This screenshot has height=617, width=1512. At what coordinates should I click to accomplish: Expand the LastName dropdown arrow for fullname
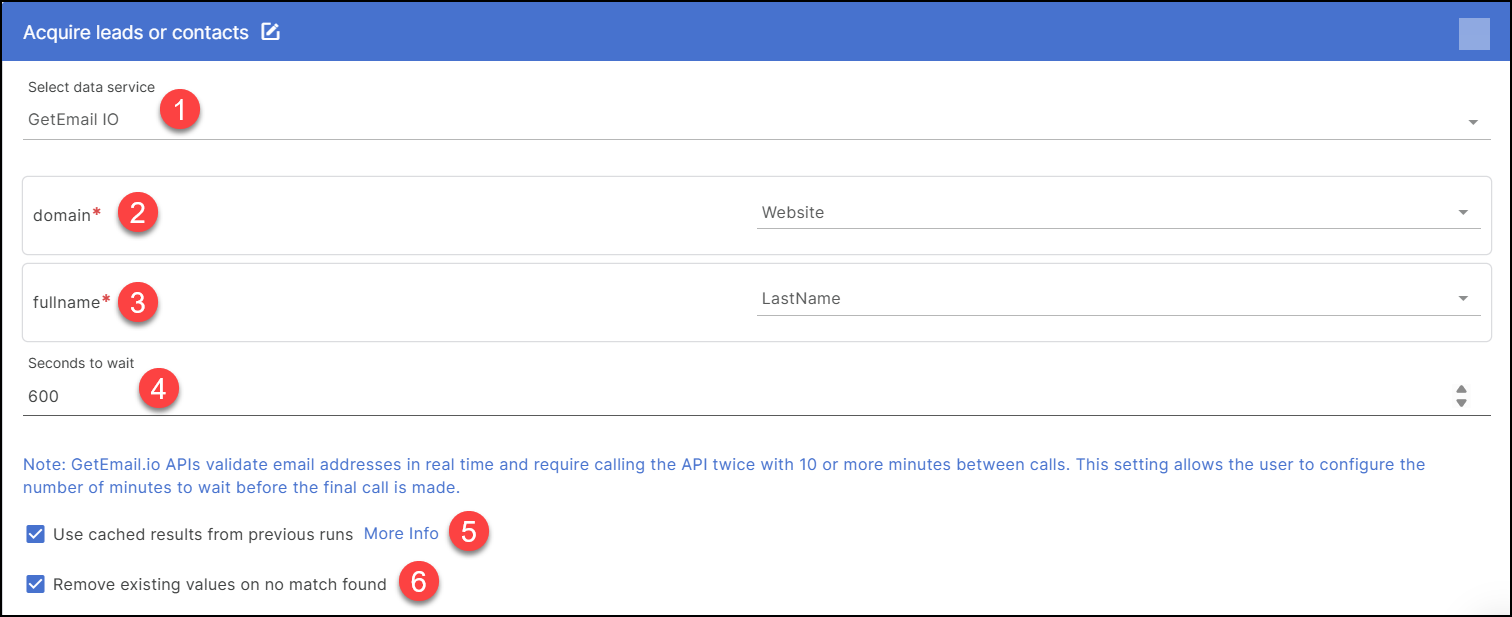coord(1463,298)
